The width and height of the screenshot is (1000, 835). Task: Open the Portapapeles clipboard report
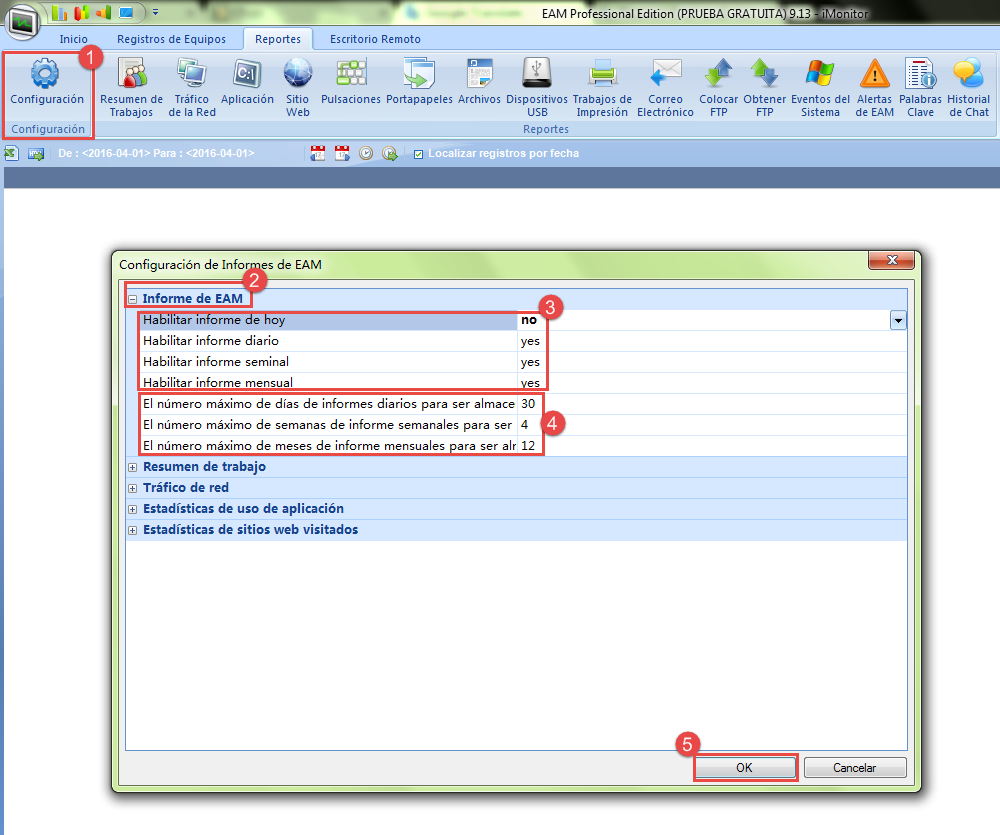tap(419, 82)
